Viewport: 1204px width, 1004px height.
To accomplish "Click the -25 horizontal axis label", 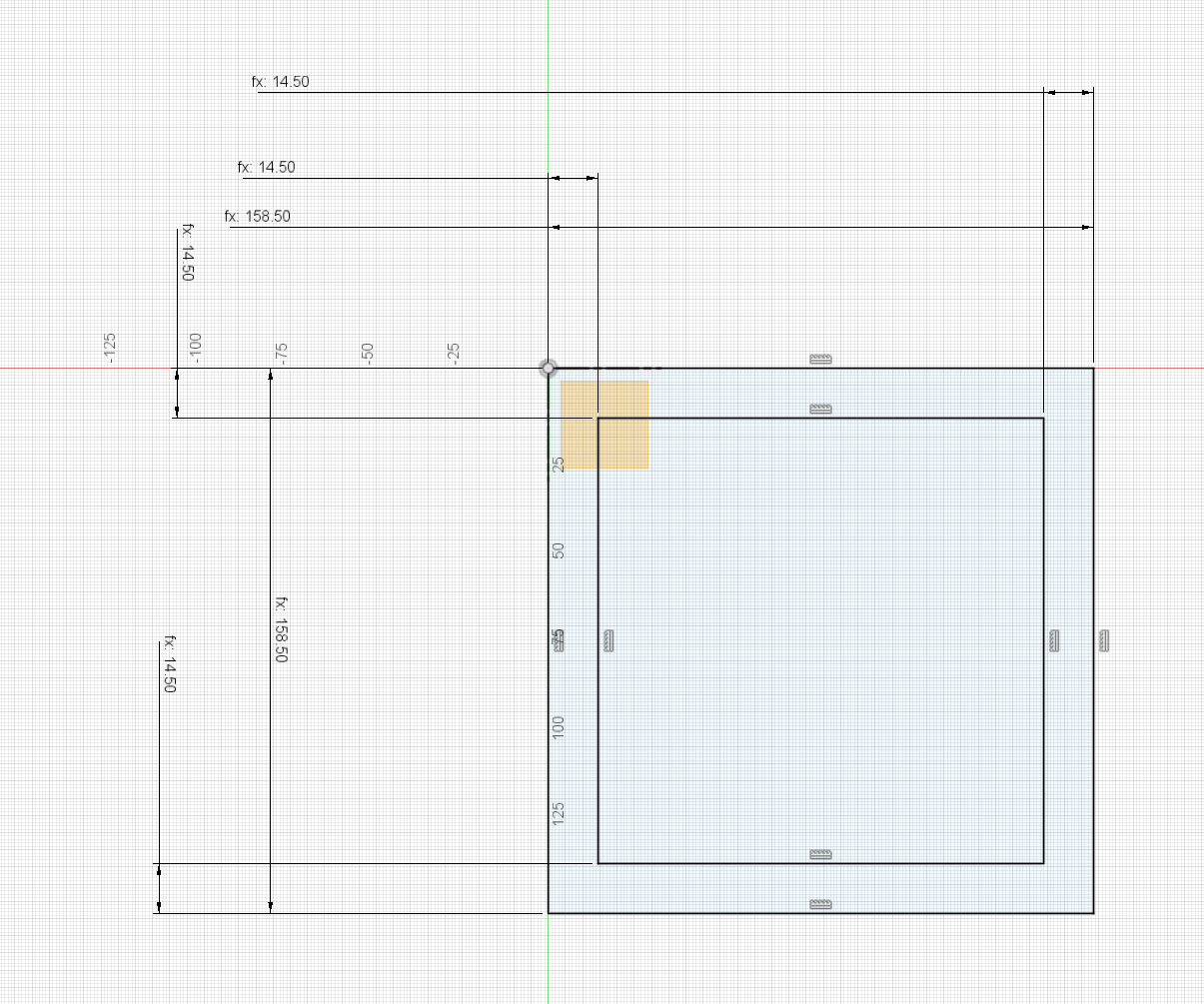I will pos(454,354).
